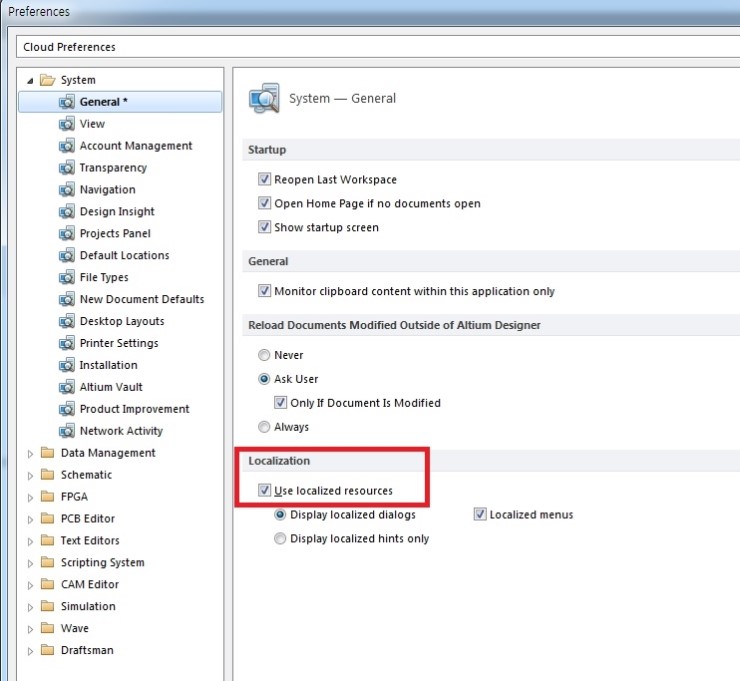This screenshot has width=740, height=681.
Task: Click the FPGA folder icon
Action: click(47, 496)
